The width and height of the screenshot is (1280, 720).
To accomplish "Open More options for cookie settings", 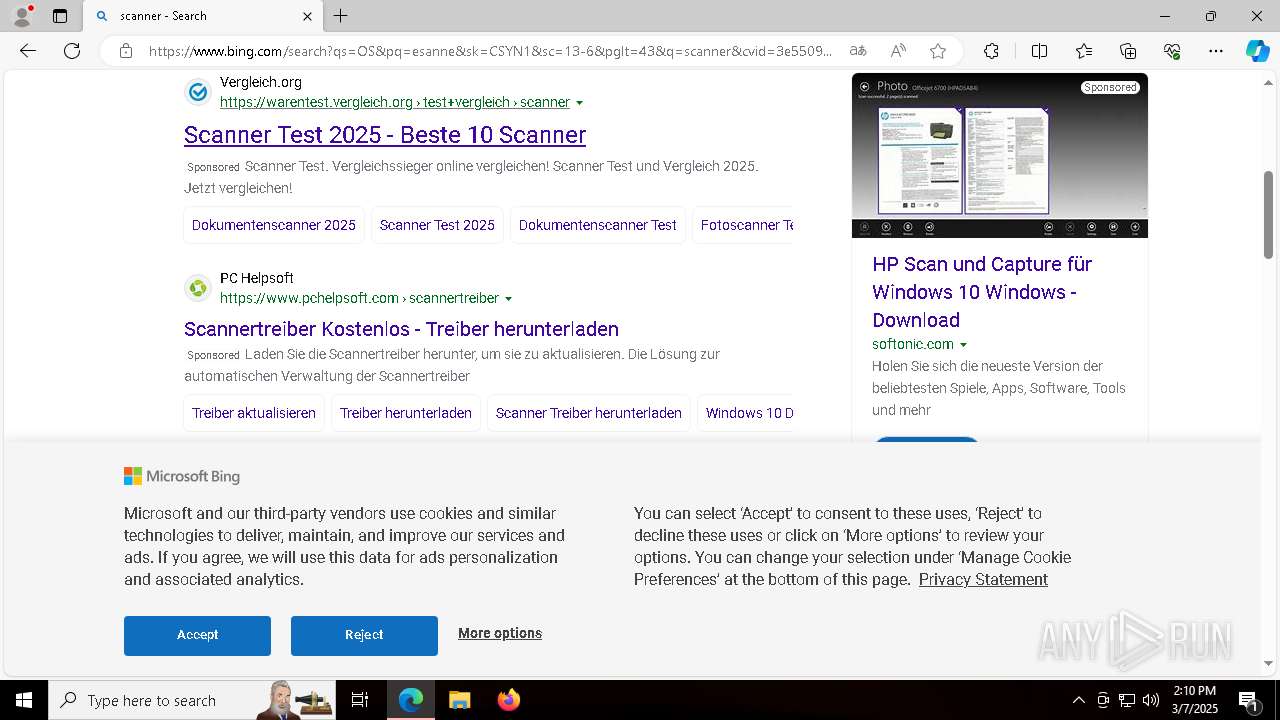I will [500, 633].
